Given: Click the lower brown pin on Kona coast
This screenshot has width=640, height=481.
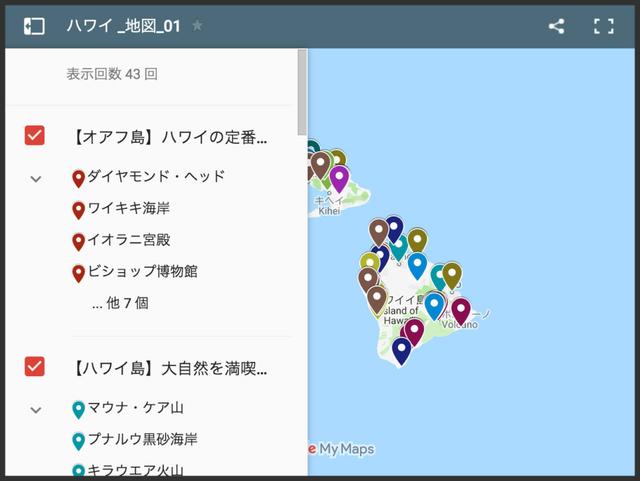Looking at the screenshot, I should coord(377,300).
